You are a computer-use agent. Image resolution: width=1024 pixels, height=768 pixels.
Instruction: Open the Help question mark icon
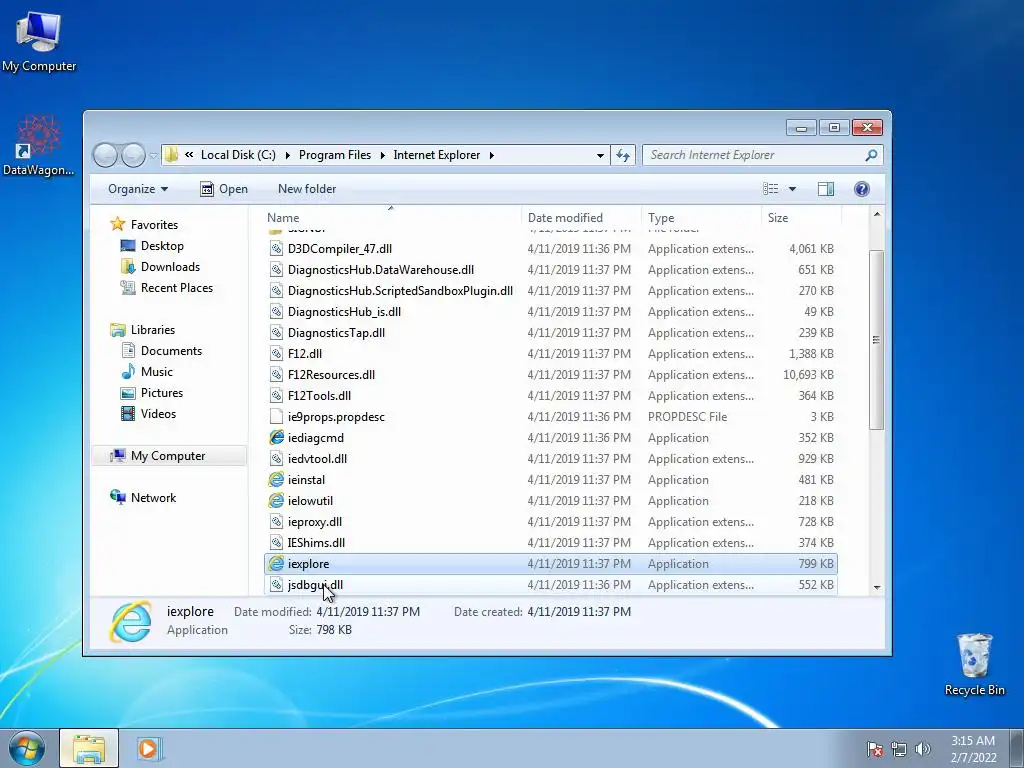(x=861, y=189)
